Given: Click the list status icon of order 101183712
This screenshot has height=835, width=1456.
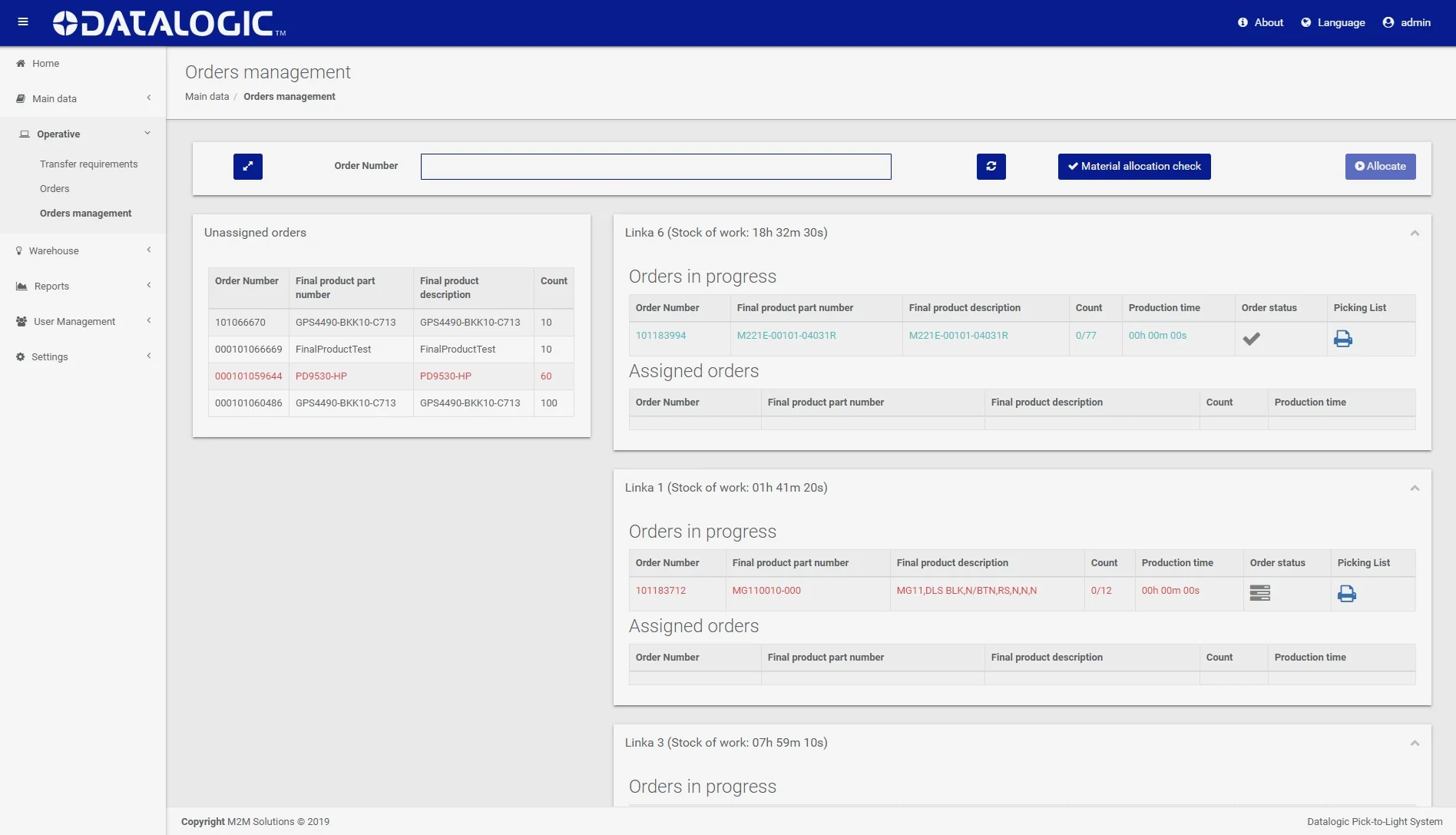Looking at the screenshot, I should click(x=1260, y=593).
